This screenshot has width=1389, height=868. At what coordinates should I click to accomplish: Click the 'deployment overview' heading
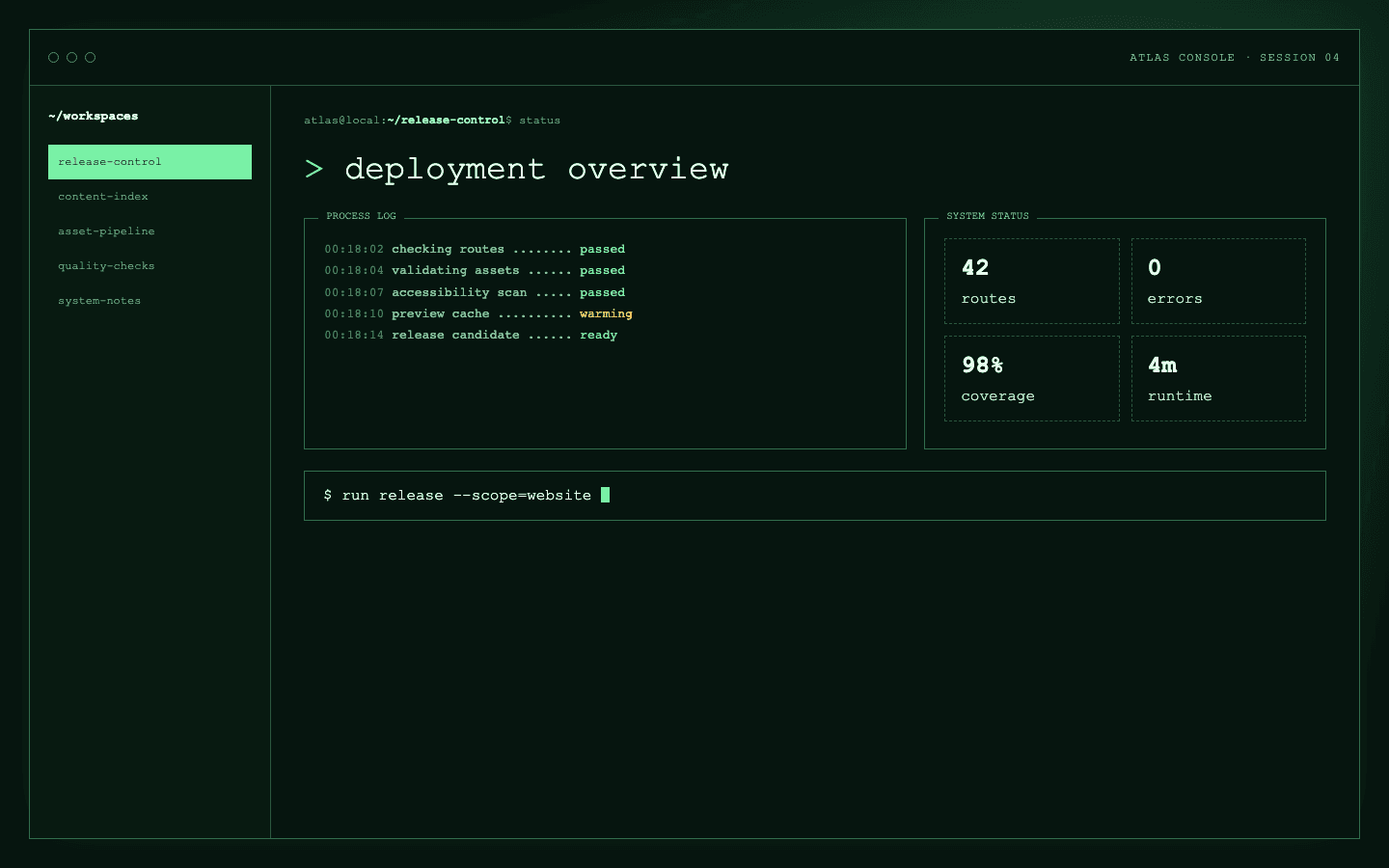coord(536,169)
